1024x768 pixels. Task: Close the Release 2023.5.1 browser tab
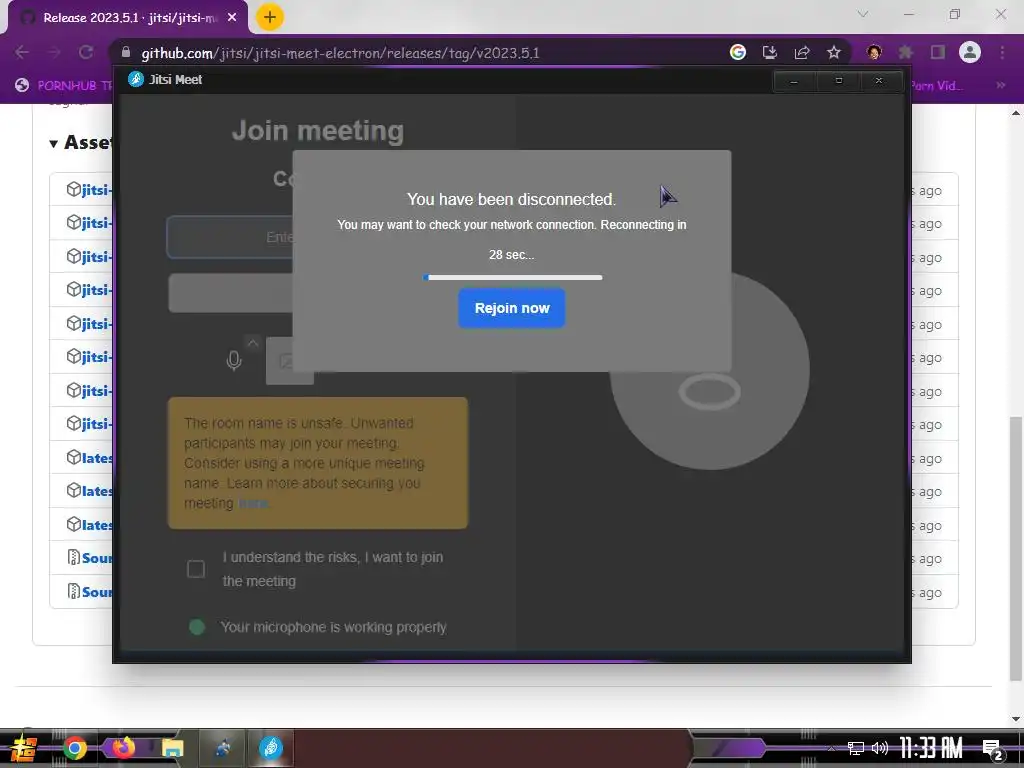click(x=232, y=18)
